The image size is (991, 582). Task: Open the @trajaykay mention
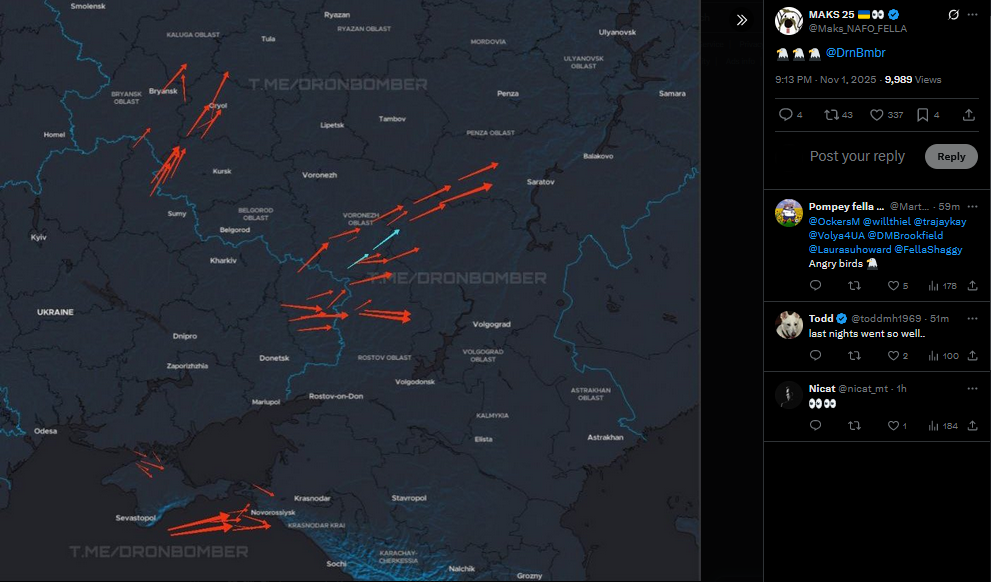pyautogui.click(x=940, y=221)
